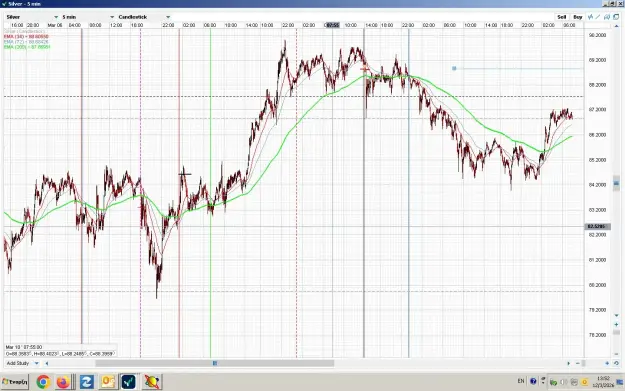Click the EN language indicator

coord(521,381)
